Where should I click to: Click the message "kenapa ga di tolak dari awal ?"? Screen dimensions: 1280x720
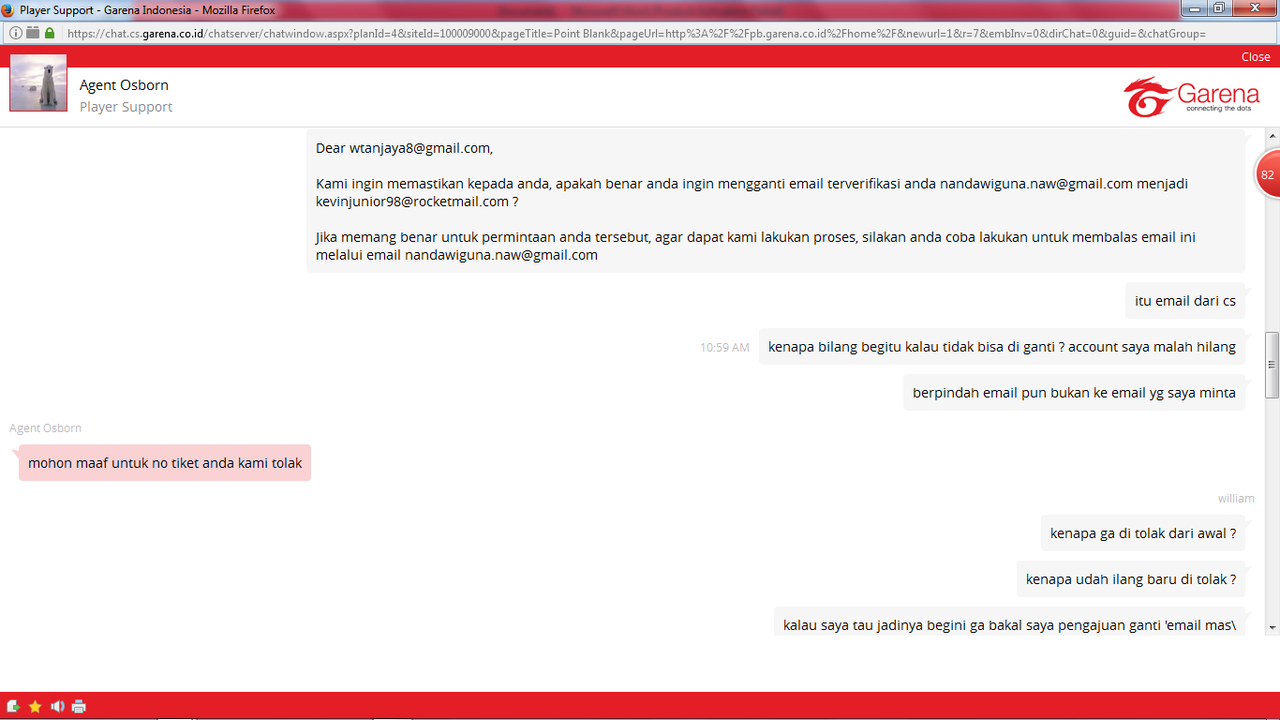(x=1143, y=533)
